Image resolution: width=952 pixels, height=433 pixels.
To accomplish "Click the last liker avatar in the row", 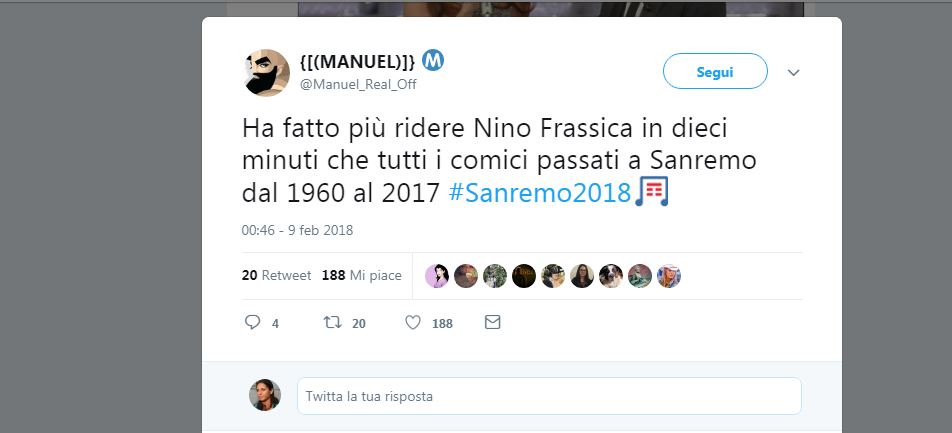I will click(669, 276).
